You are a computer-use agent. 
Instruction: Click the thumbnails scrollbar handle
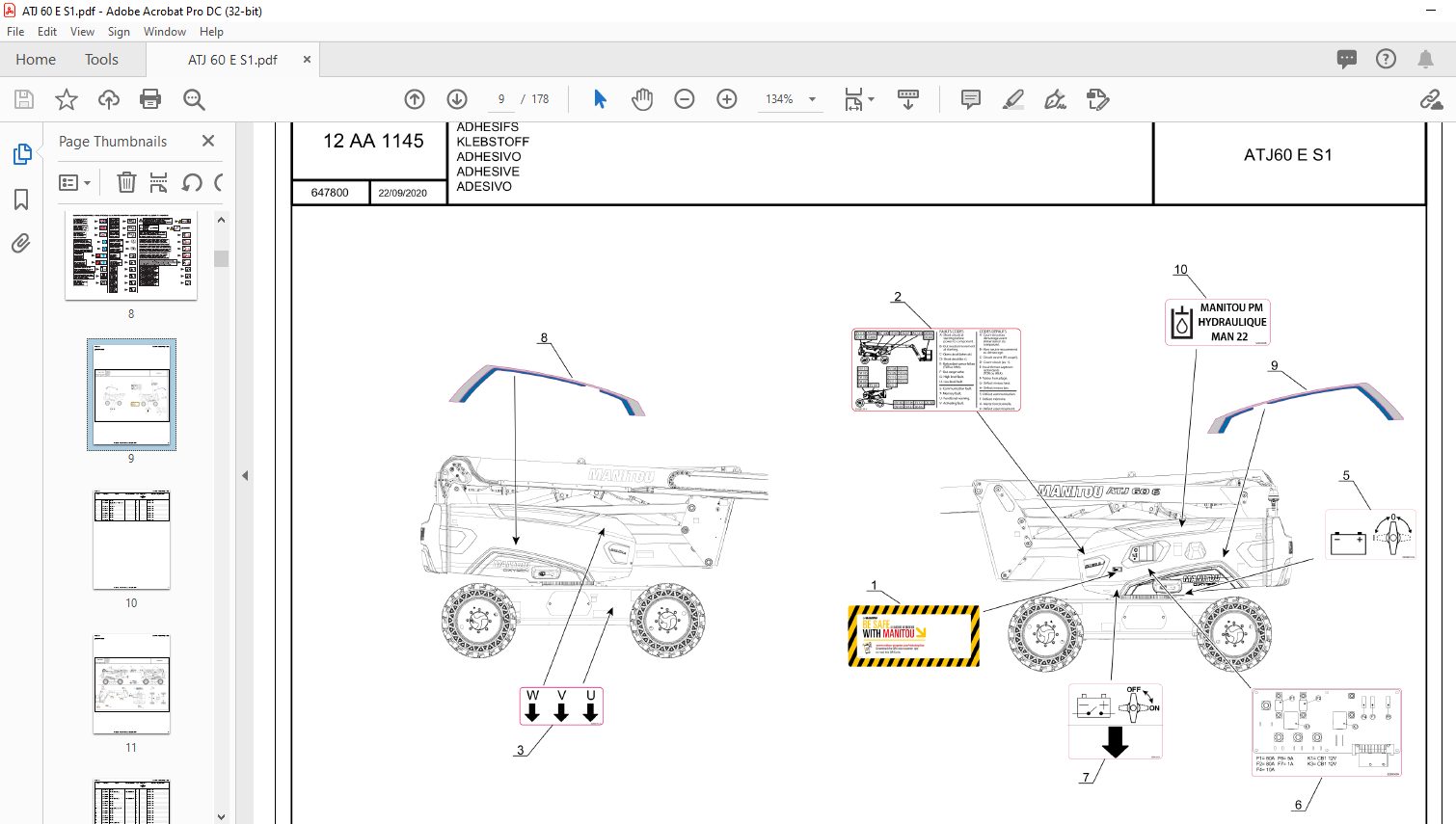(221, 258)
